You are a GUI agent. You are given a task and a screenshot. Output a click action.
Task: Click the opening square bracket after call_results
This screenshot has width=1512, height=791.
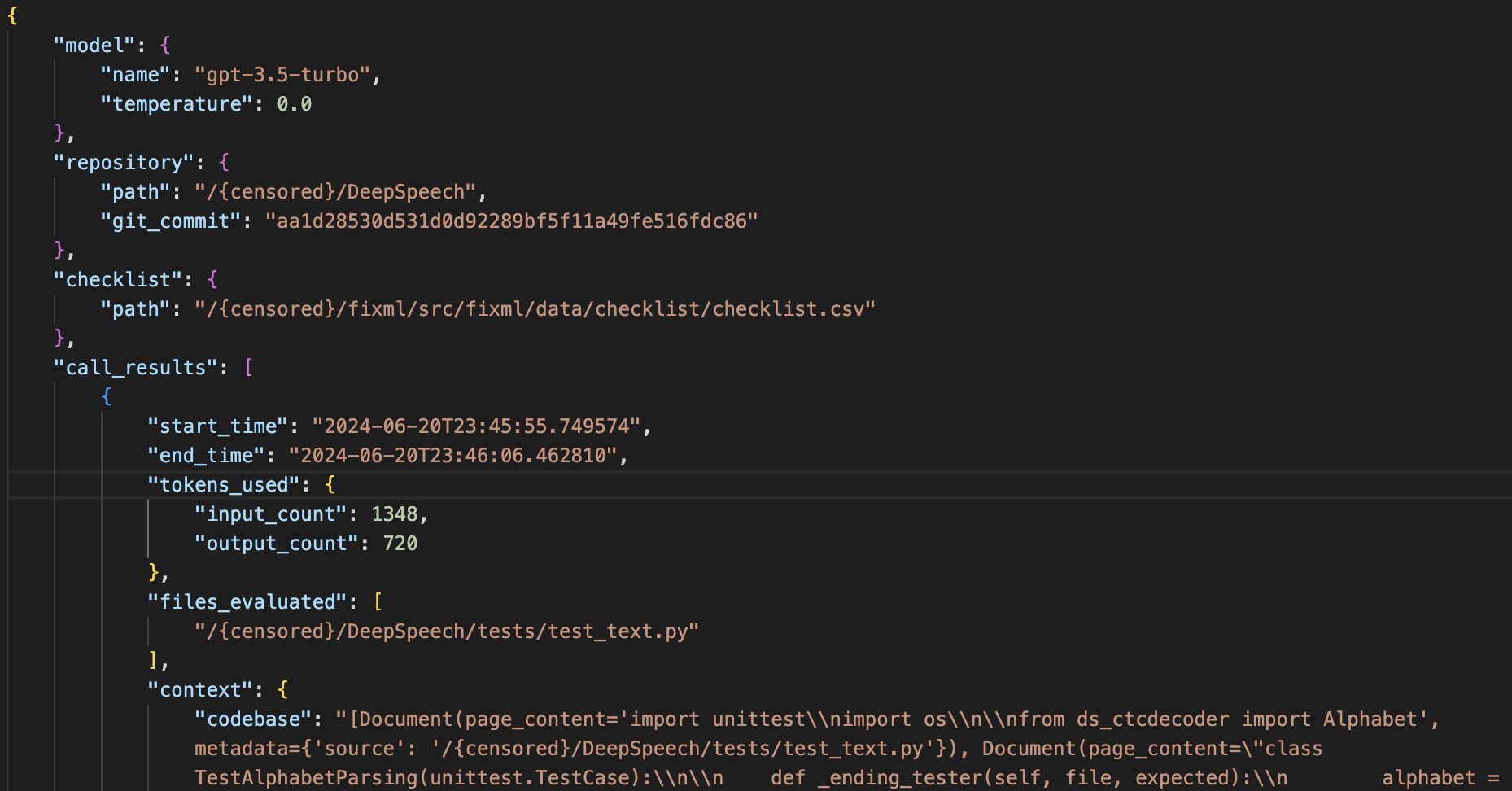[x=248, y=368]
